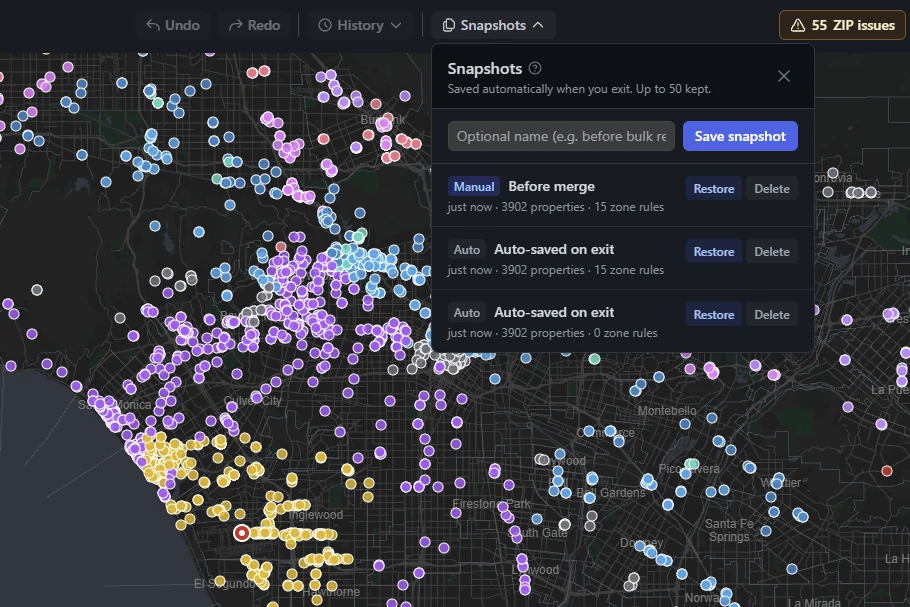Click Save snapshot button
Image resolution: width=910 pixels, height=607 pixels.
(740, 136)
